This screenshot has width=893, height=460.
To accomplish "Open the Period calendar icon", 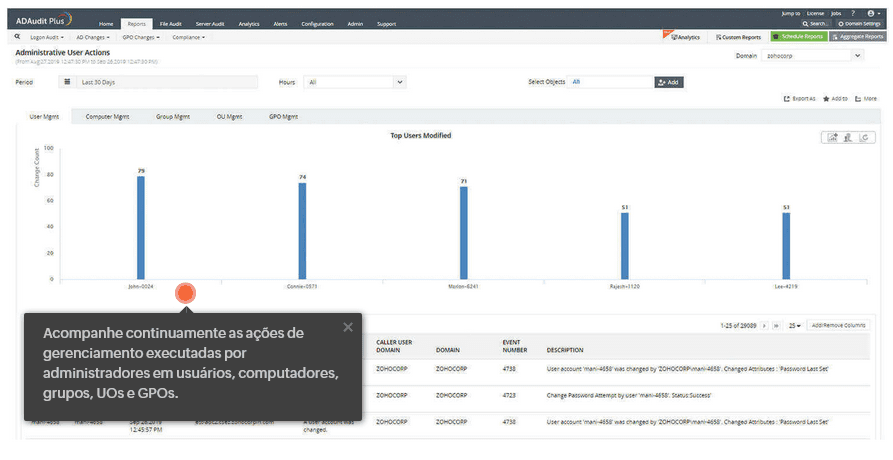I will tap(67, 82).
